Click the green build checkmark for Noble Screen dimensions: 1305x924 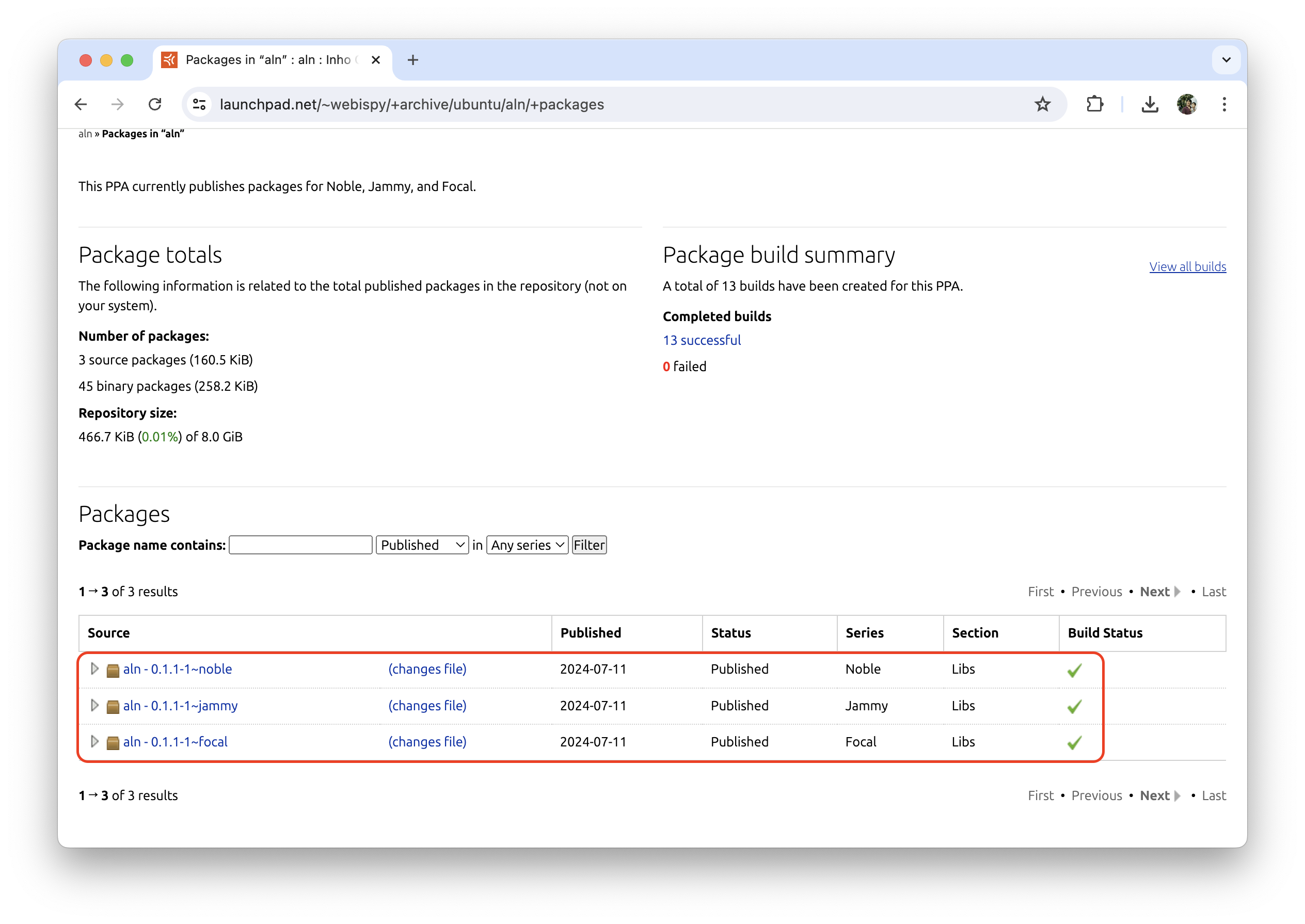1074,670
